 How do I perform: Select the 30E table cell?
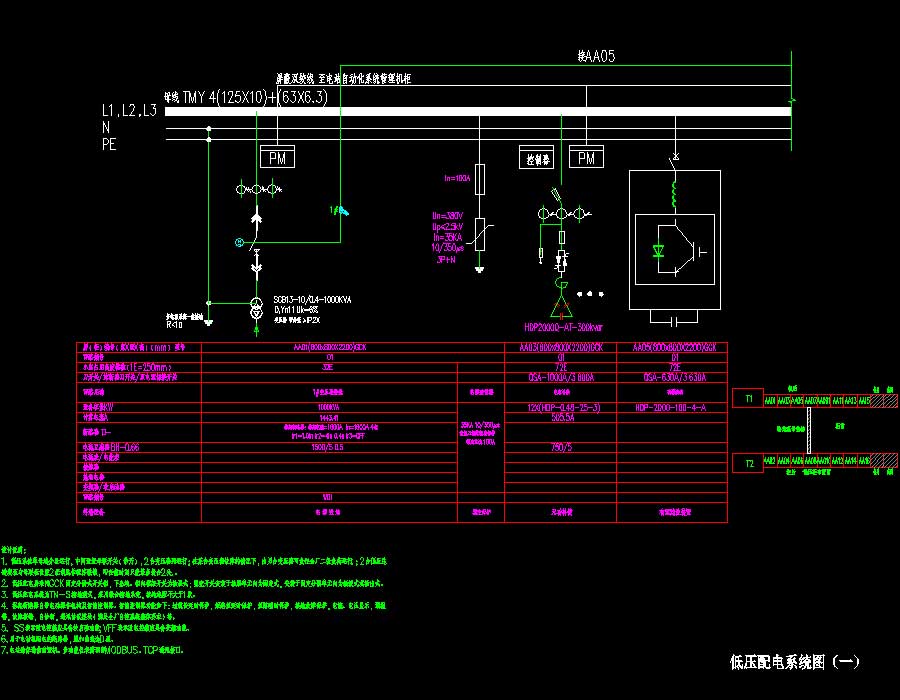[328, 367]
